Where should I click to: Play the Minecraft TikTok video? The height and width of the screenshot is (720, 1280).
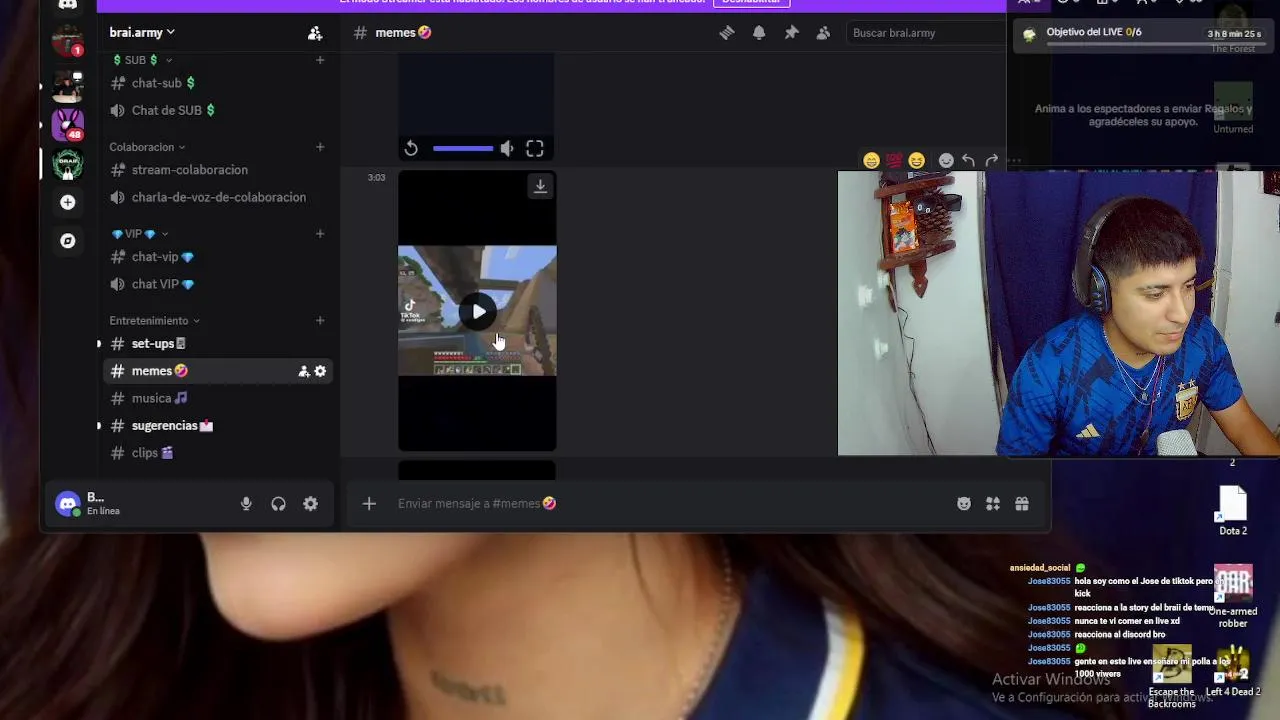pyautogui.click(x=478, y=312)
